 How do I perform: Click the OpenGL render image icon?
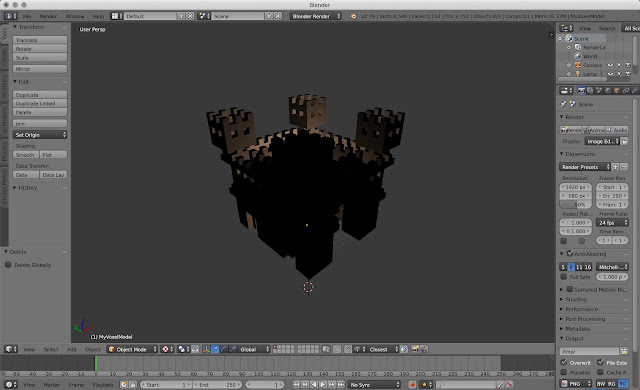pyautogui.click(x=415, y=349)
